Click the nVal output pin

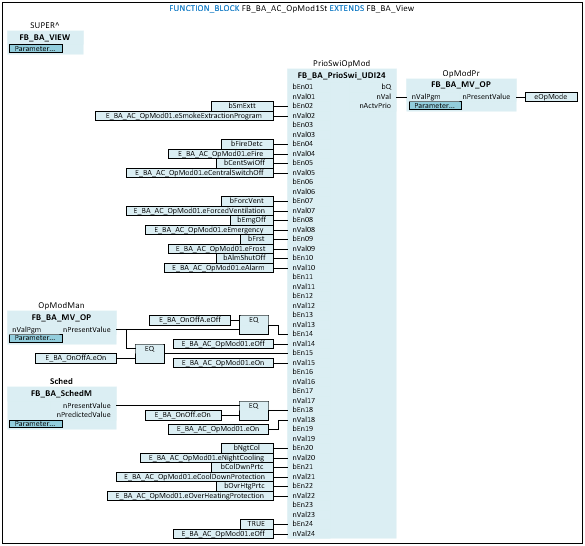[384, 97]
